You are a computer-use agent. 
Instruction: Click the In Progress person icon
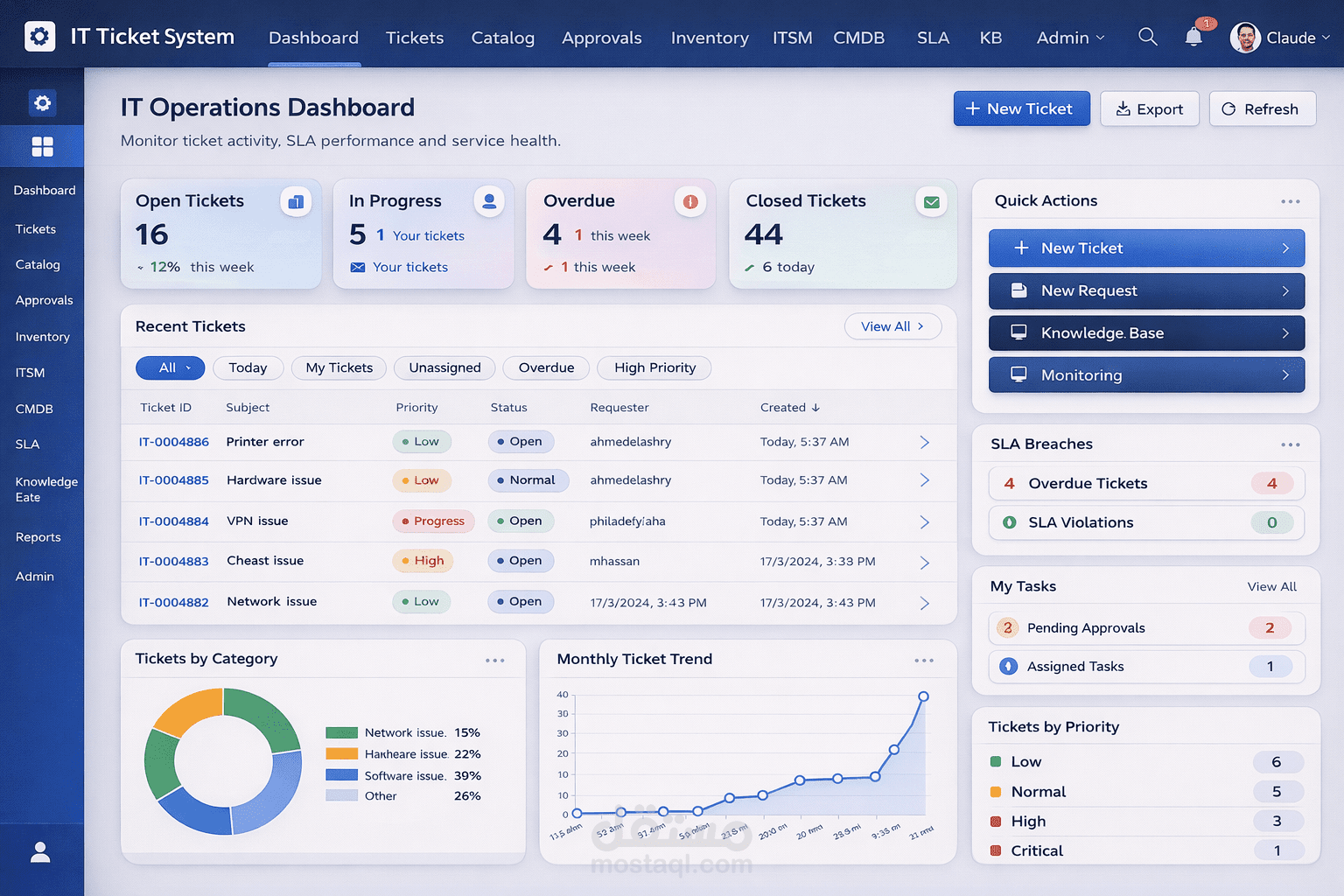(x=489, y=201)
